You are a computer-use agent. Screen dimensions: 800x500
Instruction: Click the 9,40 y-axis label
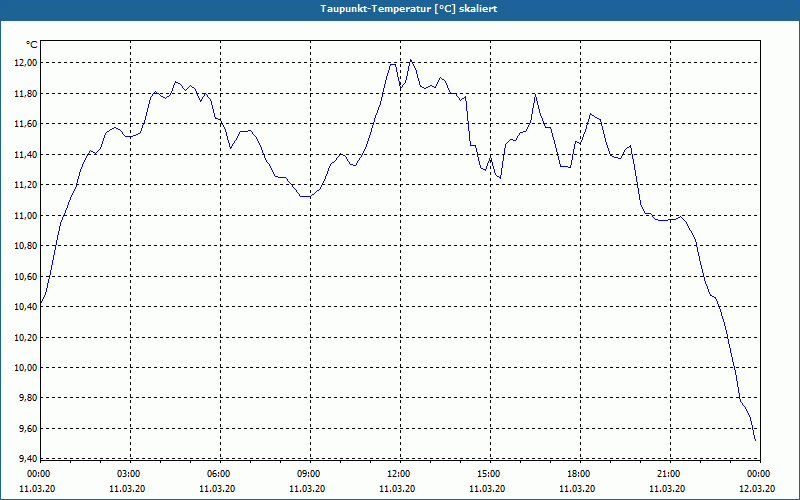coord(29,459)
